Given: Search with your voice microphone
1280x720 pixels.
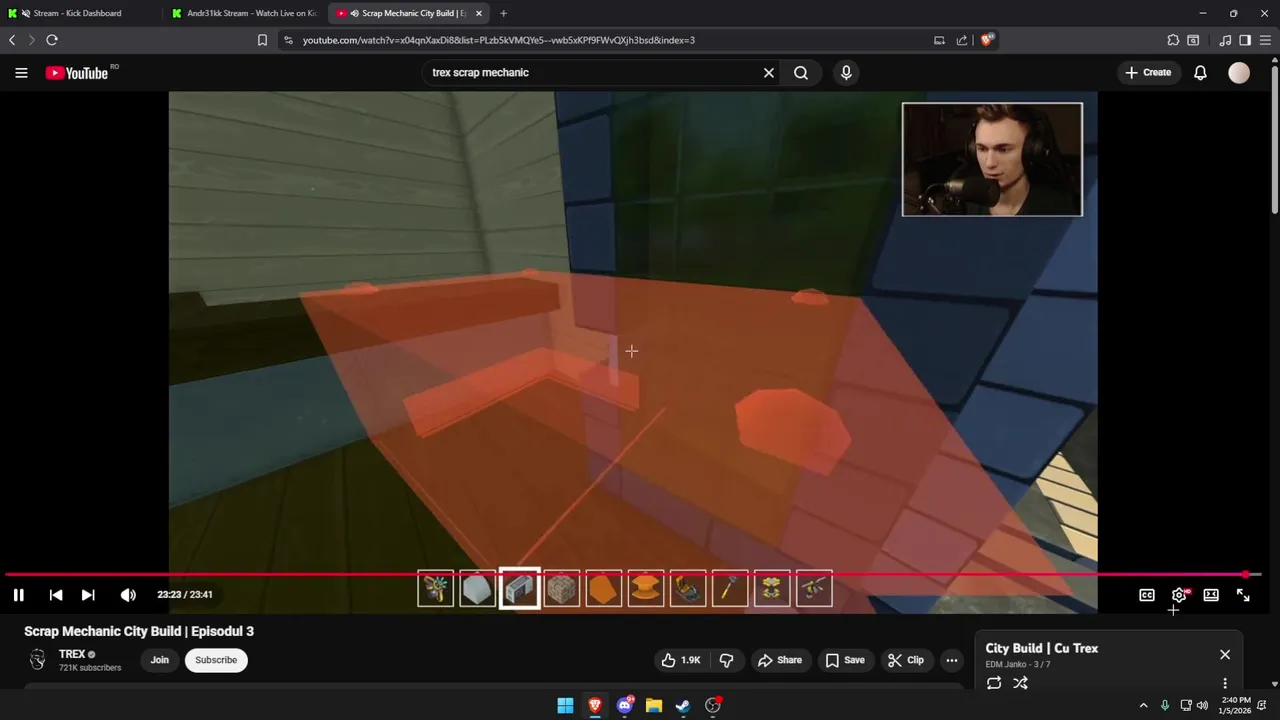Looking at the screenshot, I should pyautogui.click(x=846, y=73).
